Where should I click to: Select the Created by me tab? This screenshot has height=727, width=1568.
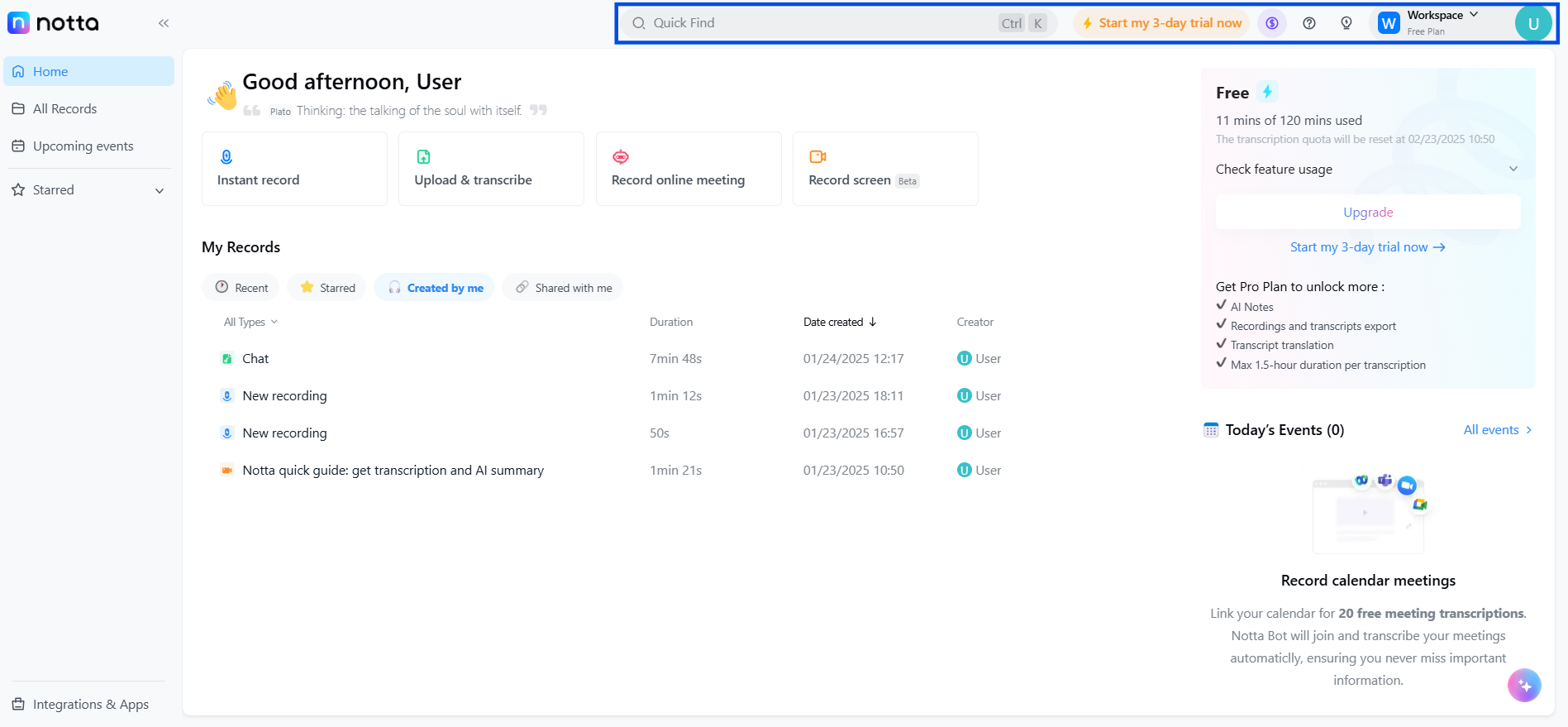pos(435,287)
